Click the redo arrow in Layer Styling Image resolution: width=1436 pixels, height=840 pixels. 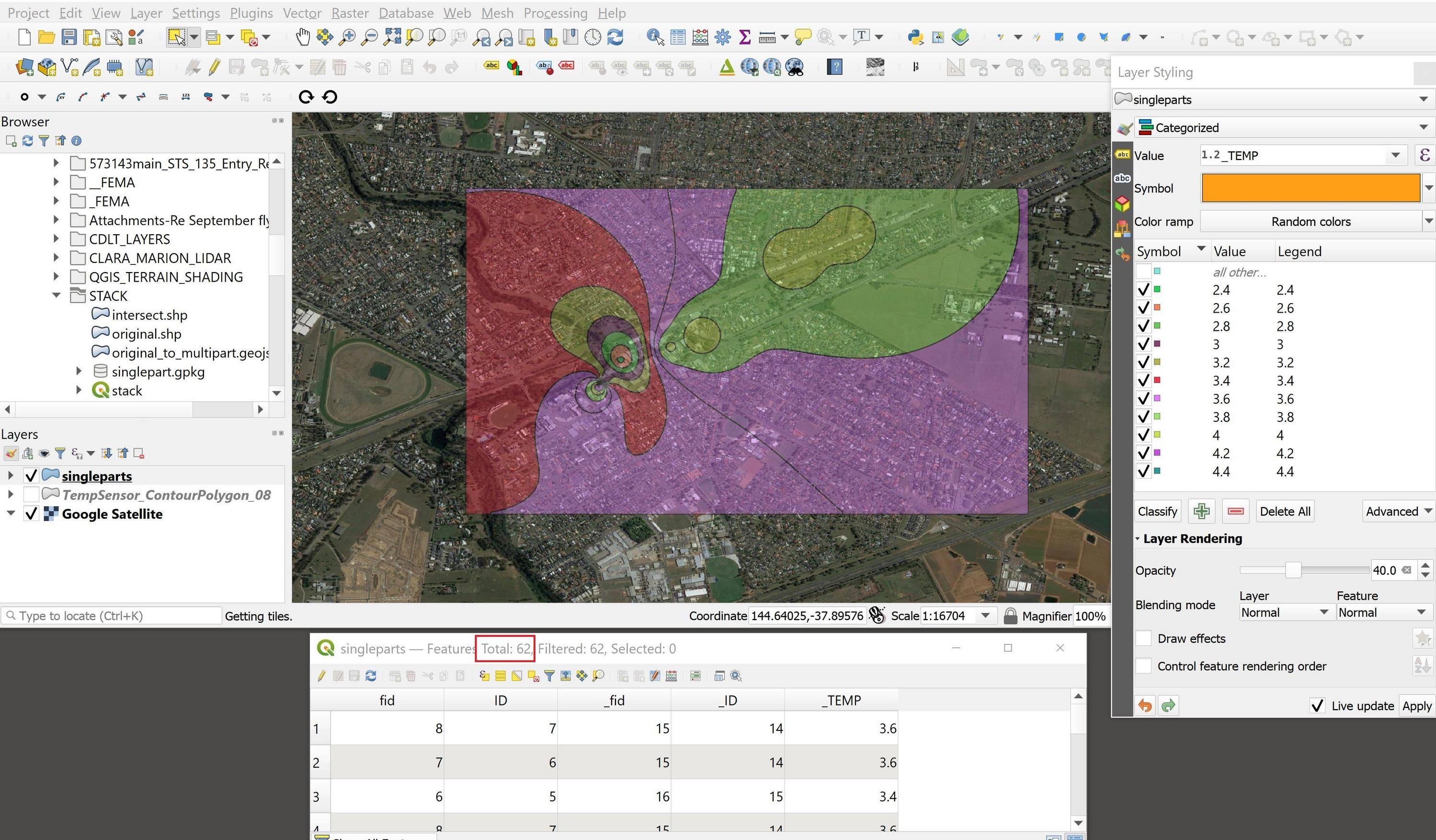click(1168, 705)
